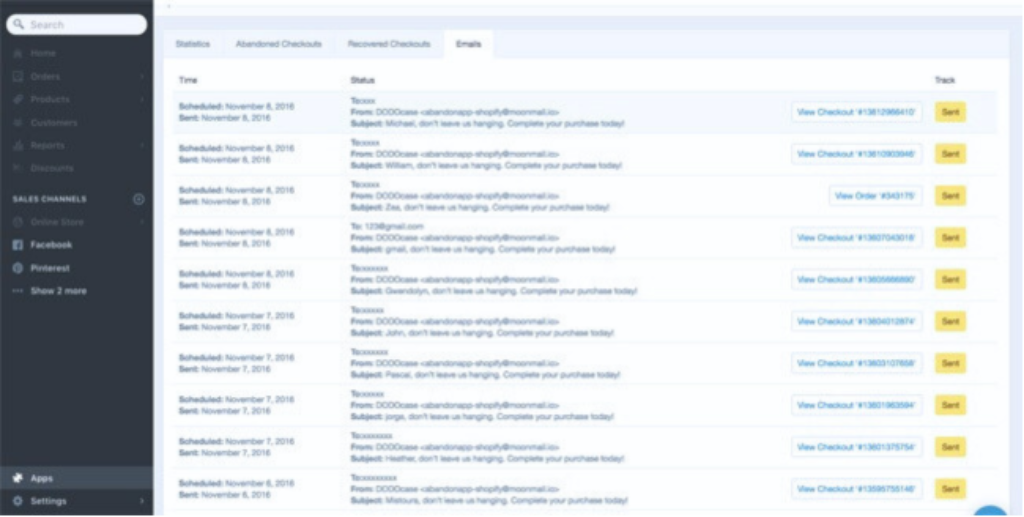View checkout for John's email
The image size is (1024, 517).
[856, 321]
